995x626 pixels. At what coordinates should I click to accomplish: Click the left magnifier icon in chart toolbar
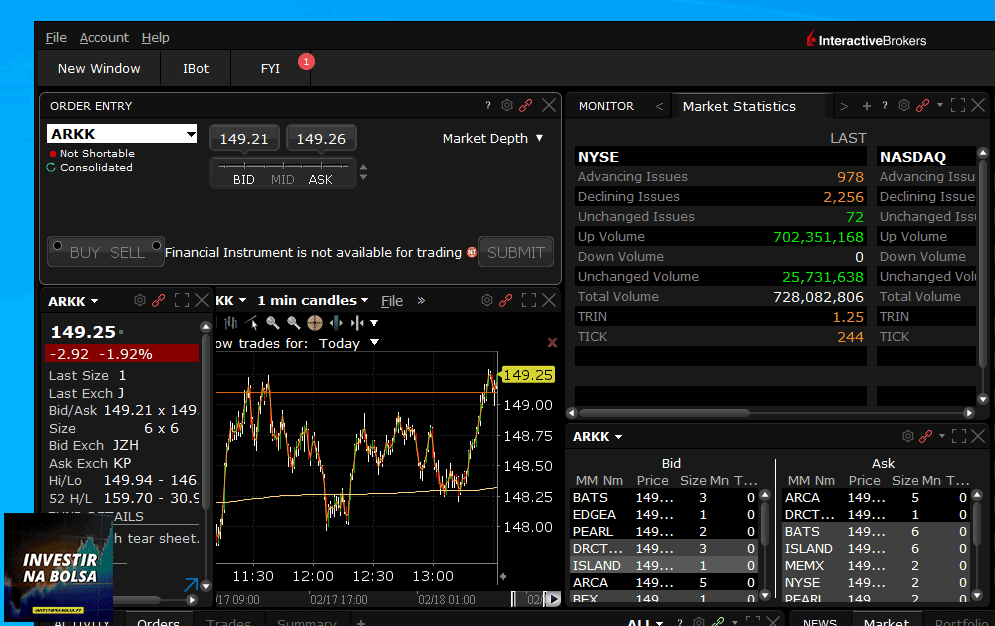pyautogui.click(x=273, y=323)
